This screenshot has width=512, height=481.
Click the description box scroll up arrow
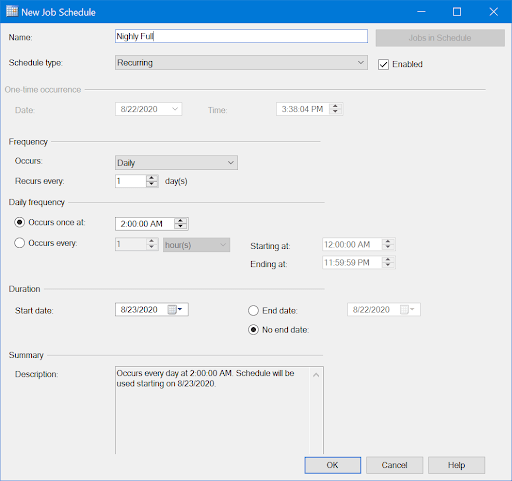click(x=316, y=375)
